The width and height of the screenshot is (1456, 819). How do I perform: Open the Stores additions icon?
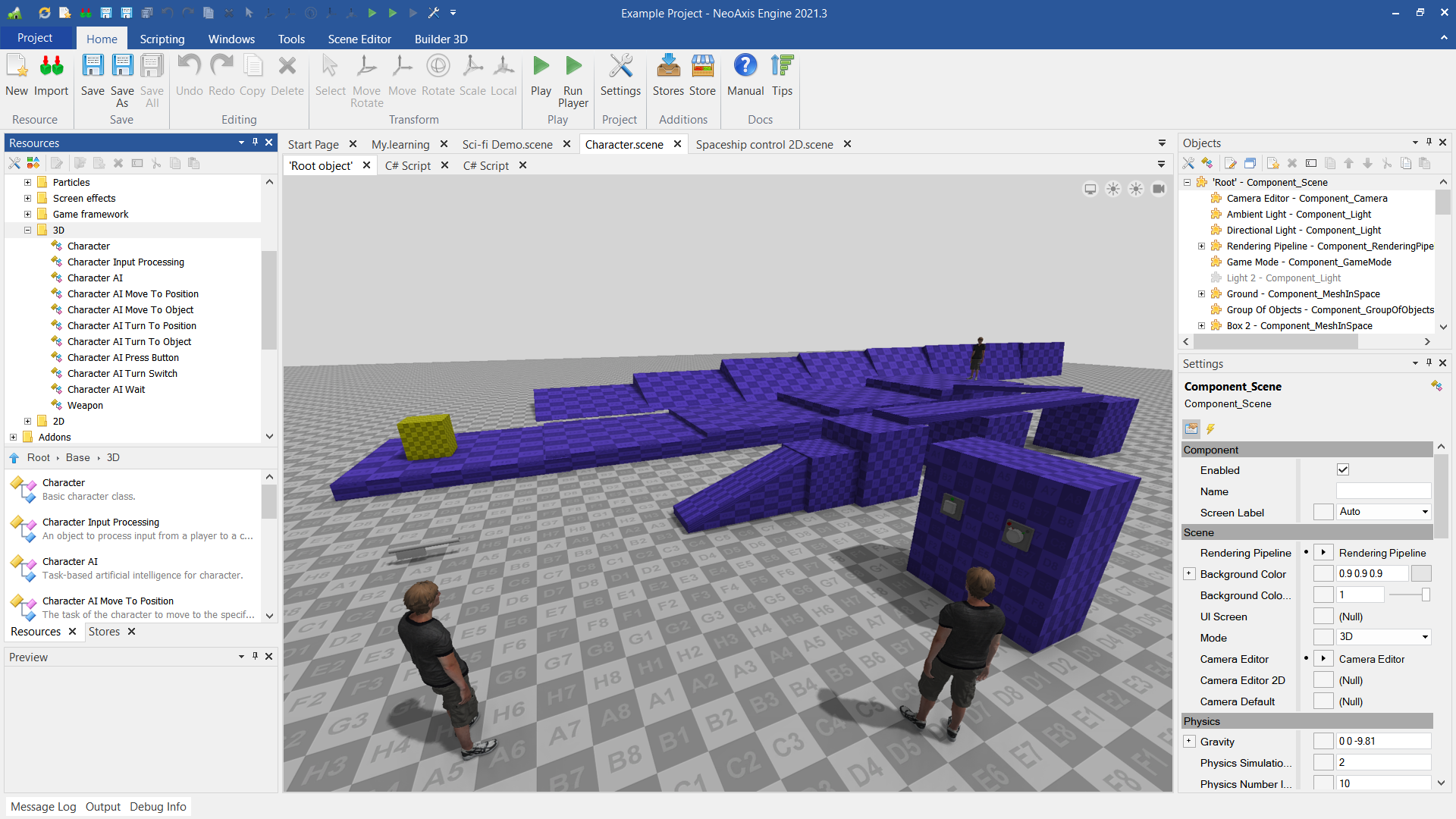tap(668, 67)
